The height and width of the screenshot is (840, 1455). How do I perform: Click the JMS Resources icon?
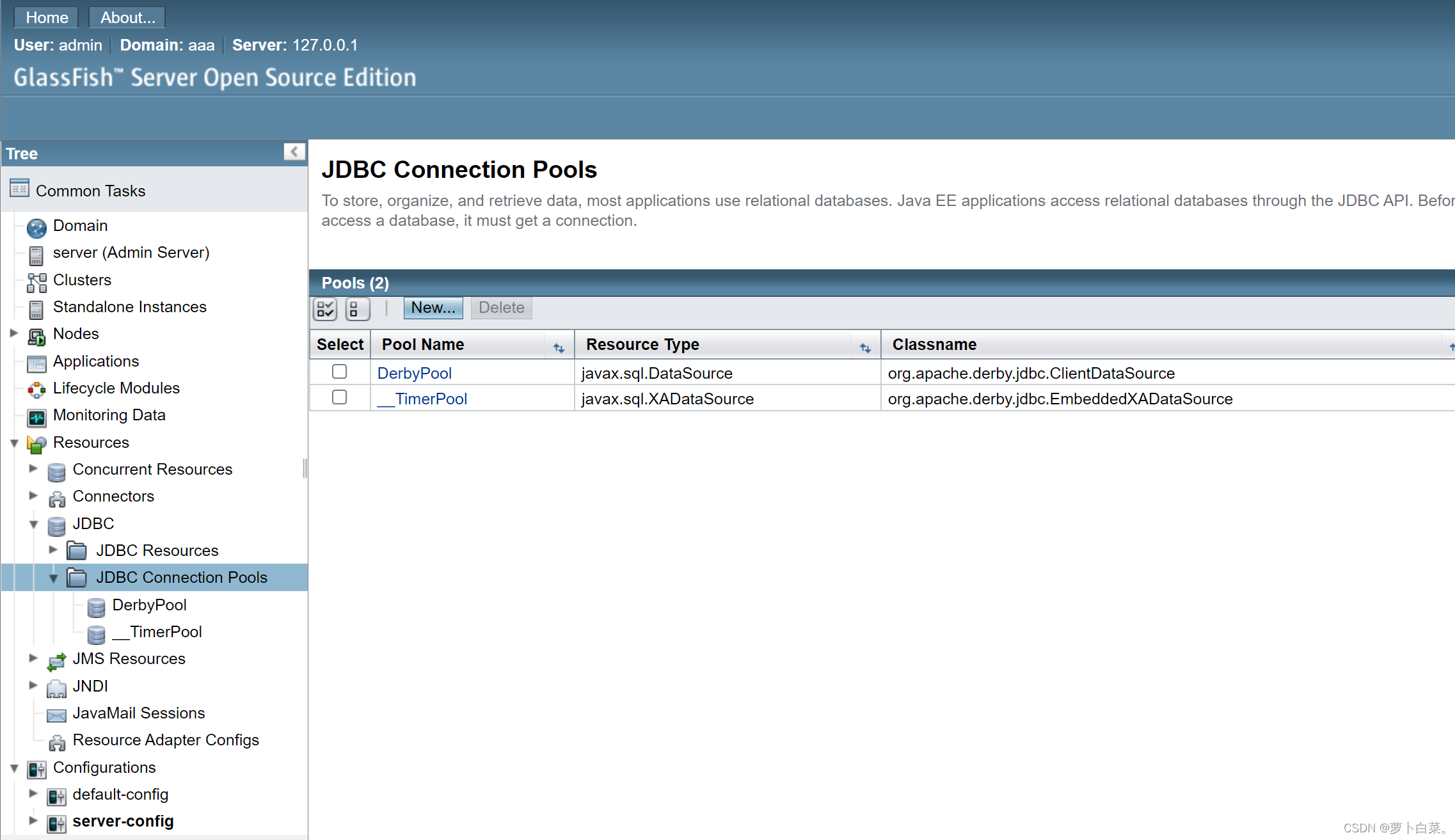pyautogui.click(x=56, y=661)
